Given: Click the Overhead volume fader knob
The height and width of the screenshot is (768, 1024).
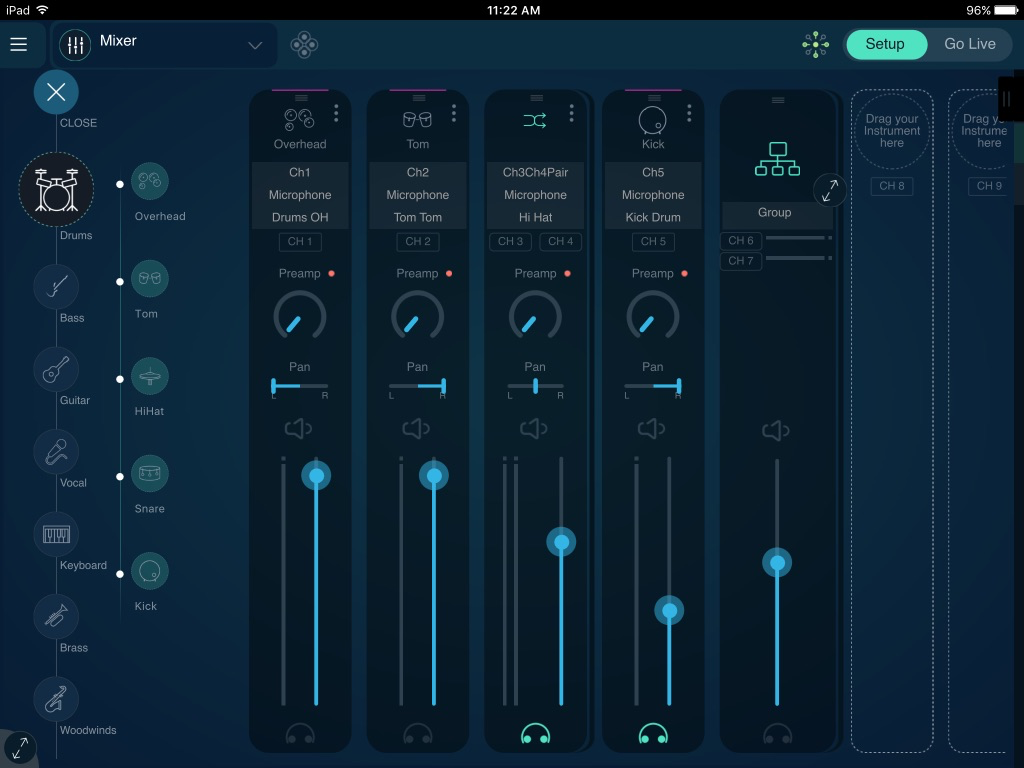Looking at the screenshot, I should tap(316, 475).
